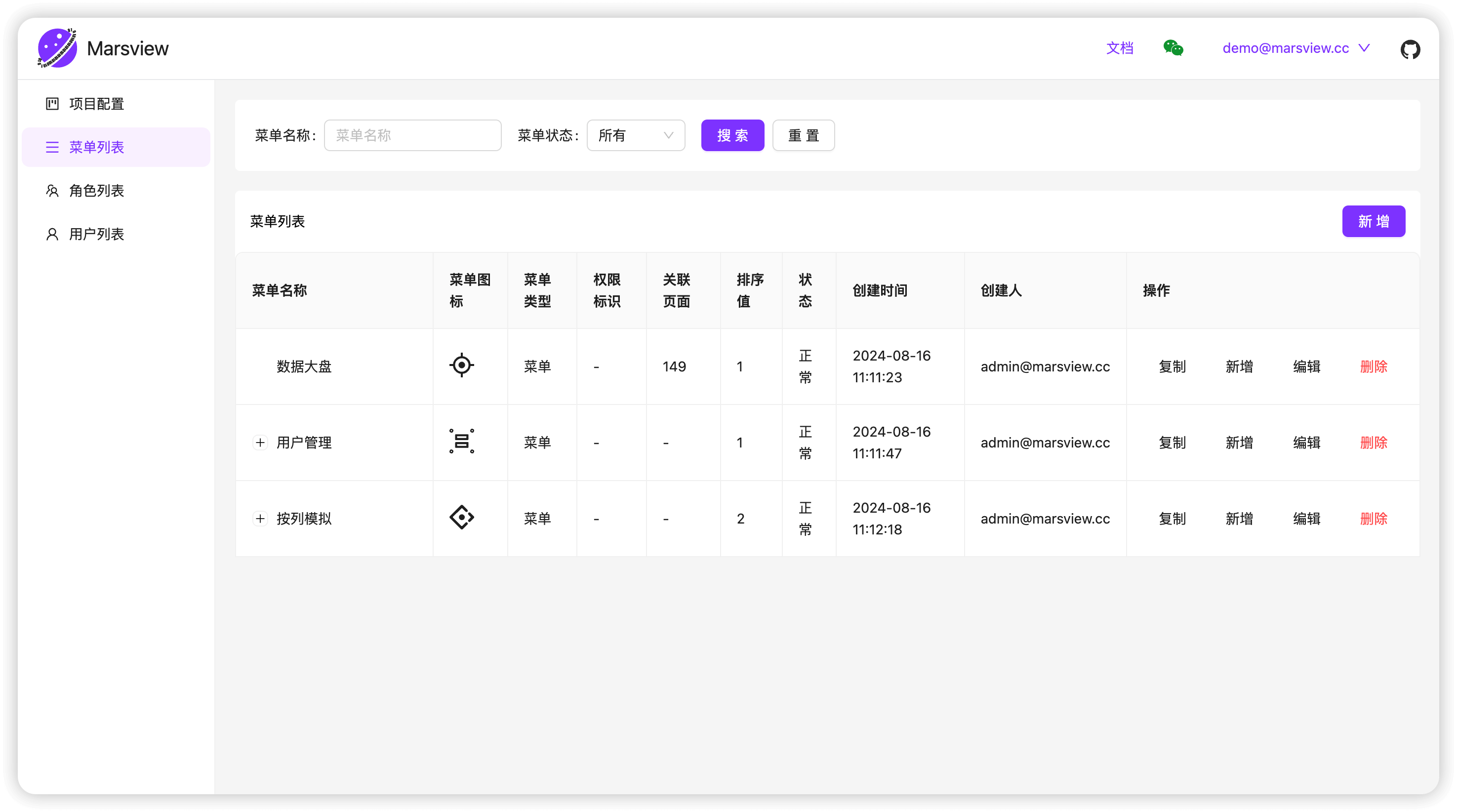Click 编辑 for 数据大盘 row
This screenshot has height=812, width=1457.
pos(1306,366)
